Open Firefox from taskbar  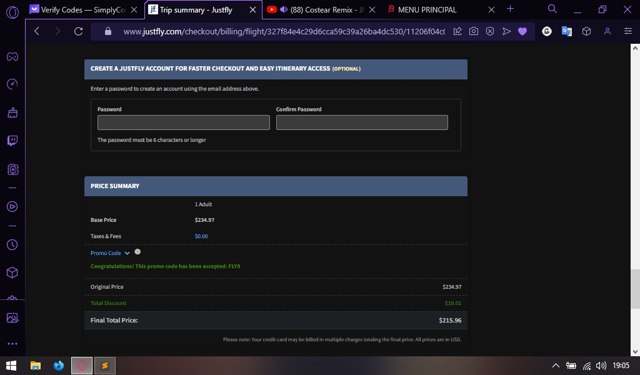(x=59, y=366)
